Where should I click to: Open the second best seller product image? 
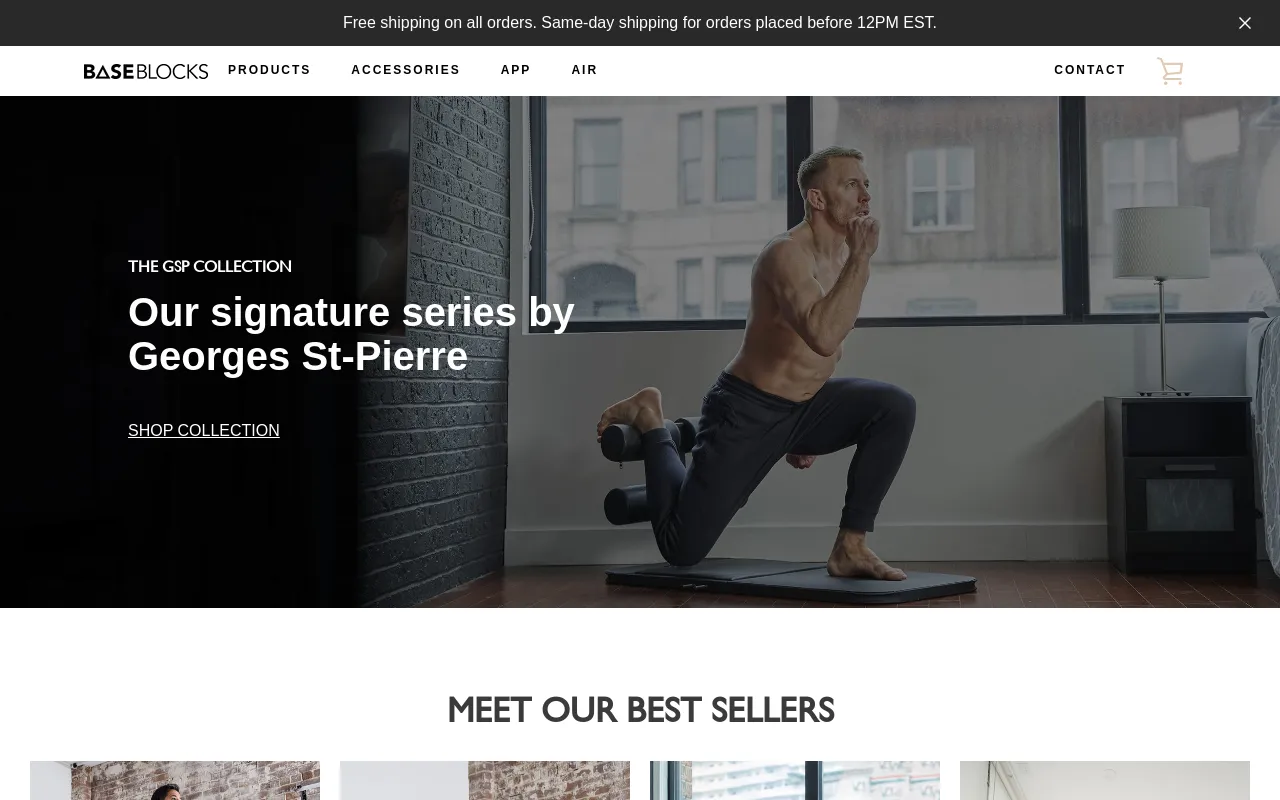coord(485,780)
